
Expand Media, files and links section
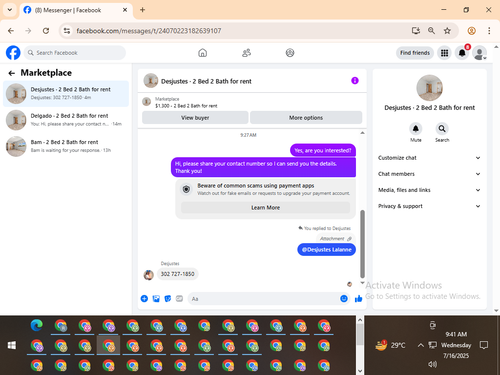pos(429,190)
